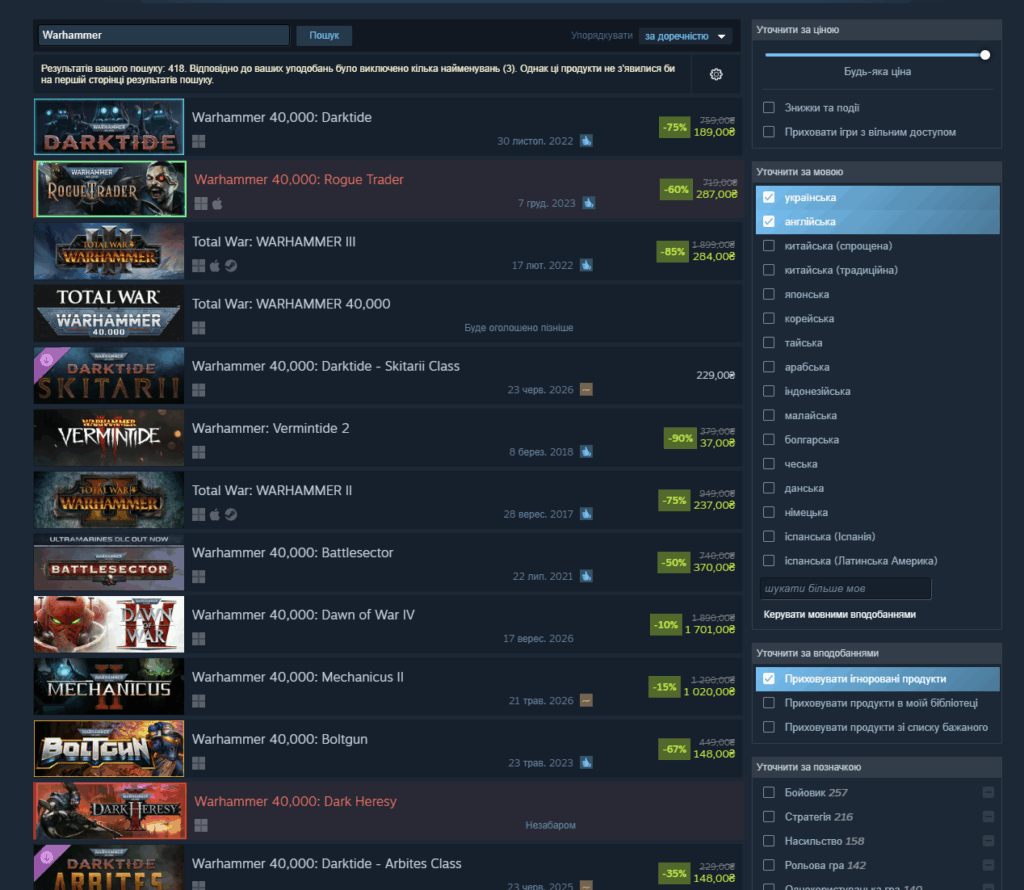1024x890 pixels.
Task: Click the review icon on Vermintide 2 row
Action: (586, 452)
